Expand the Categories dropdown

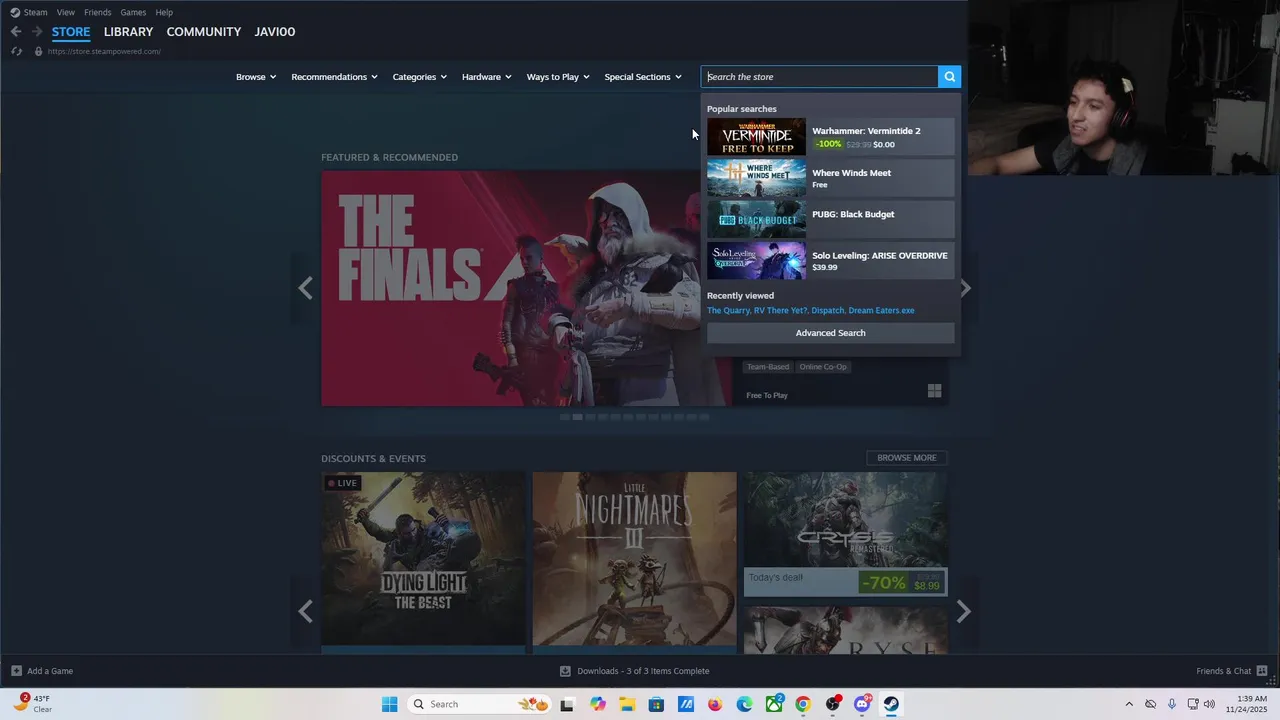(x=419, y=77)
